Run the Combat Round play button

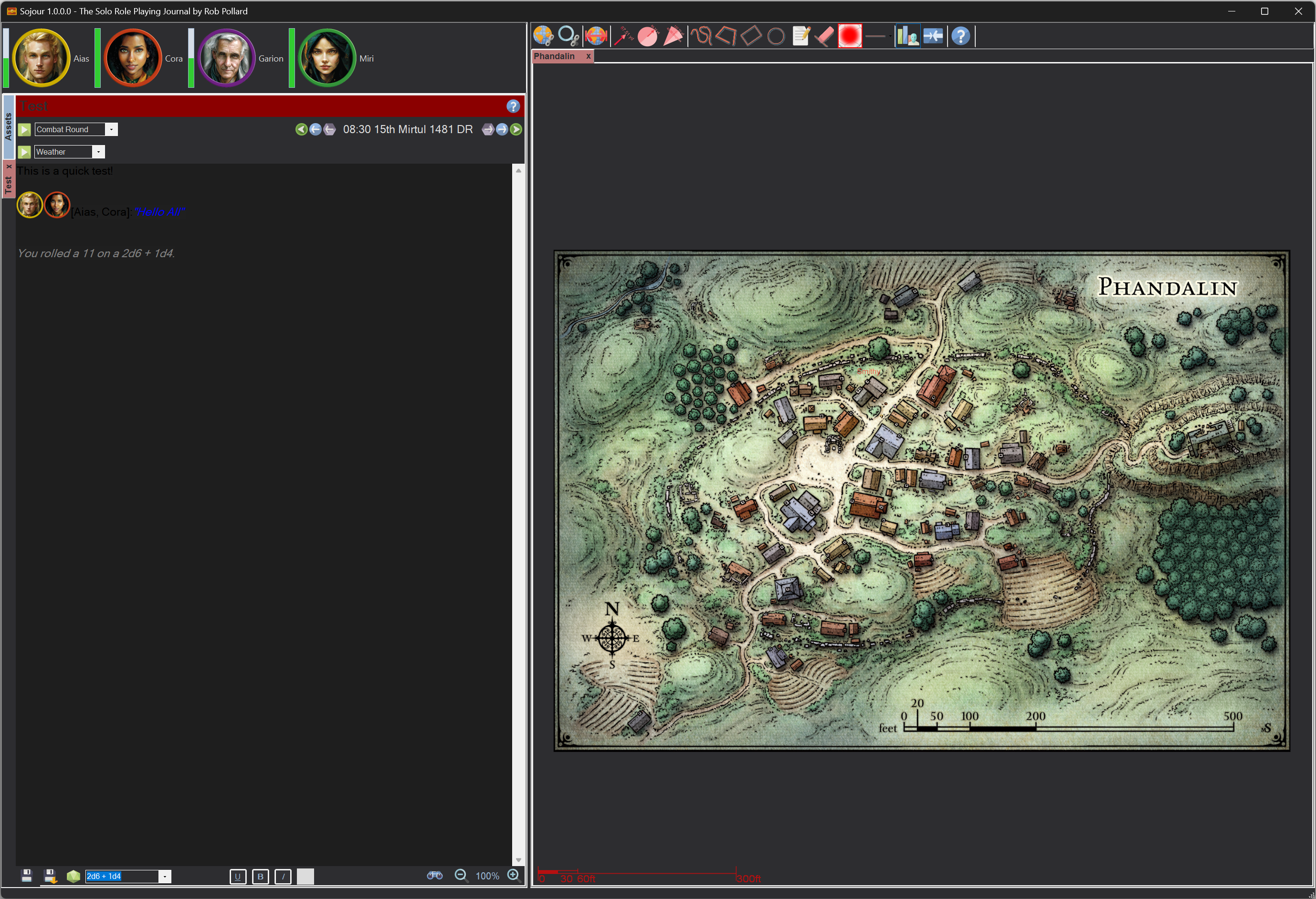pyautogui.click(x=24, y=130)
